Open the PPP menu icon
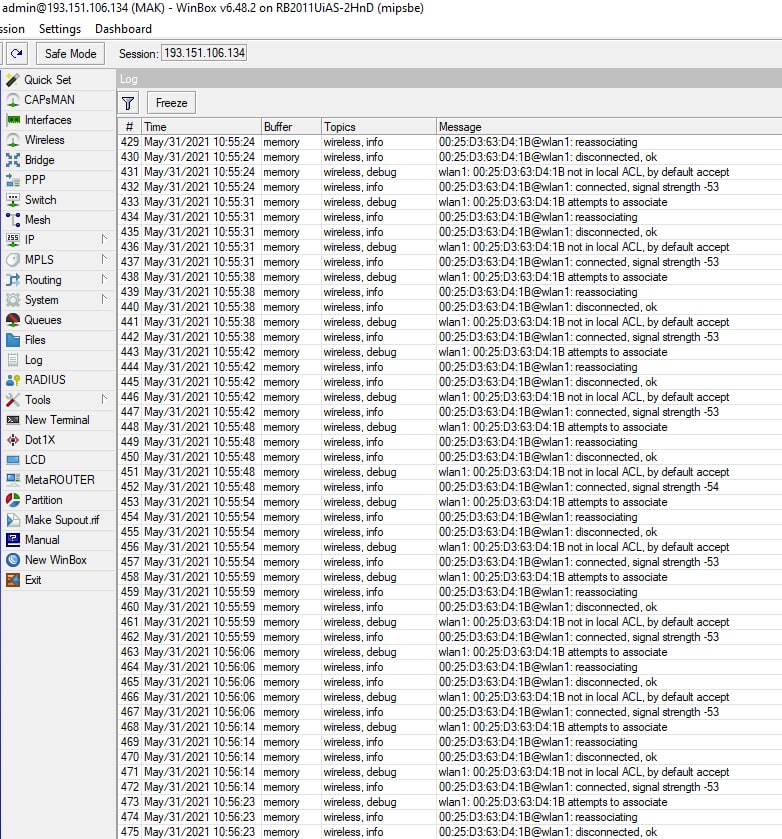 [13, 180]
